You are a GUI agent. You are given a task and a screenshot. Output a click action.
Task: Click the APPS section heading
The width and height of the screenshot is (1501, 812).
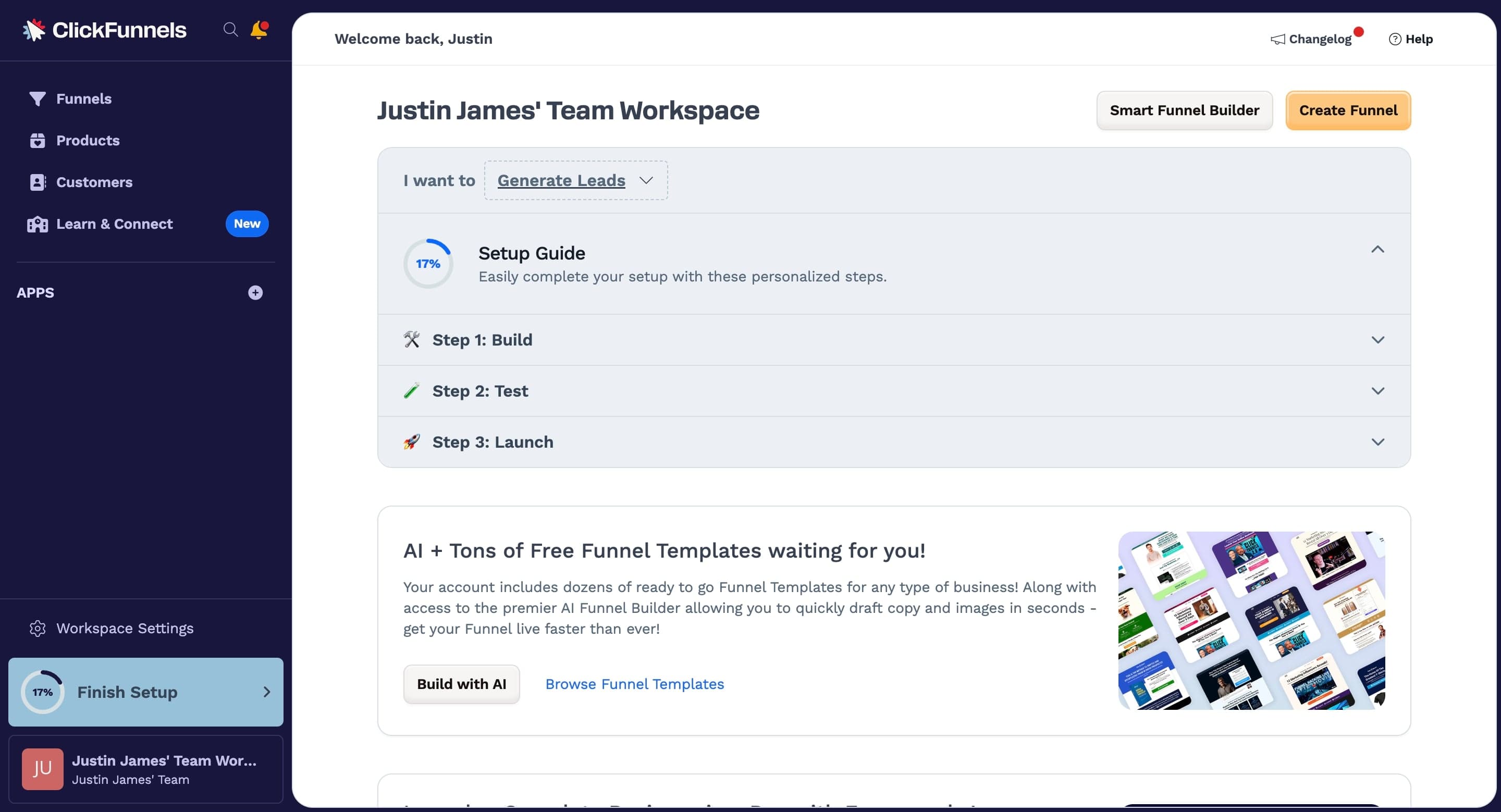[35, 293]
